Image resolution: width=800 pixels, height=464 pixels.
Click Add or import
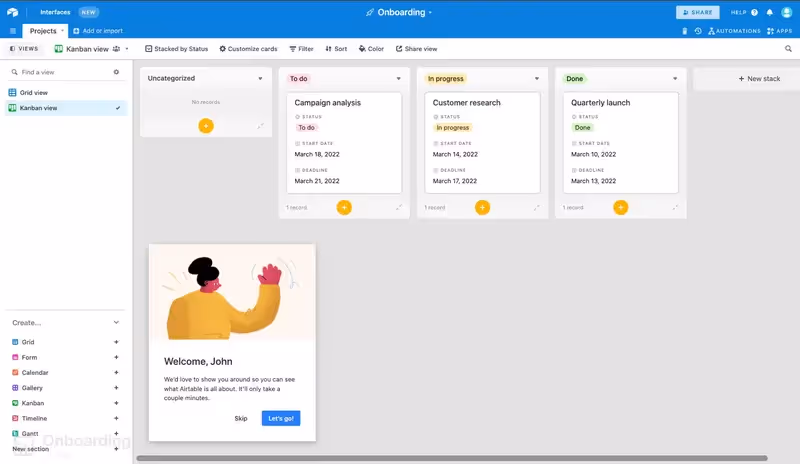click(x=98, y=31)
